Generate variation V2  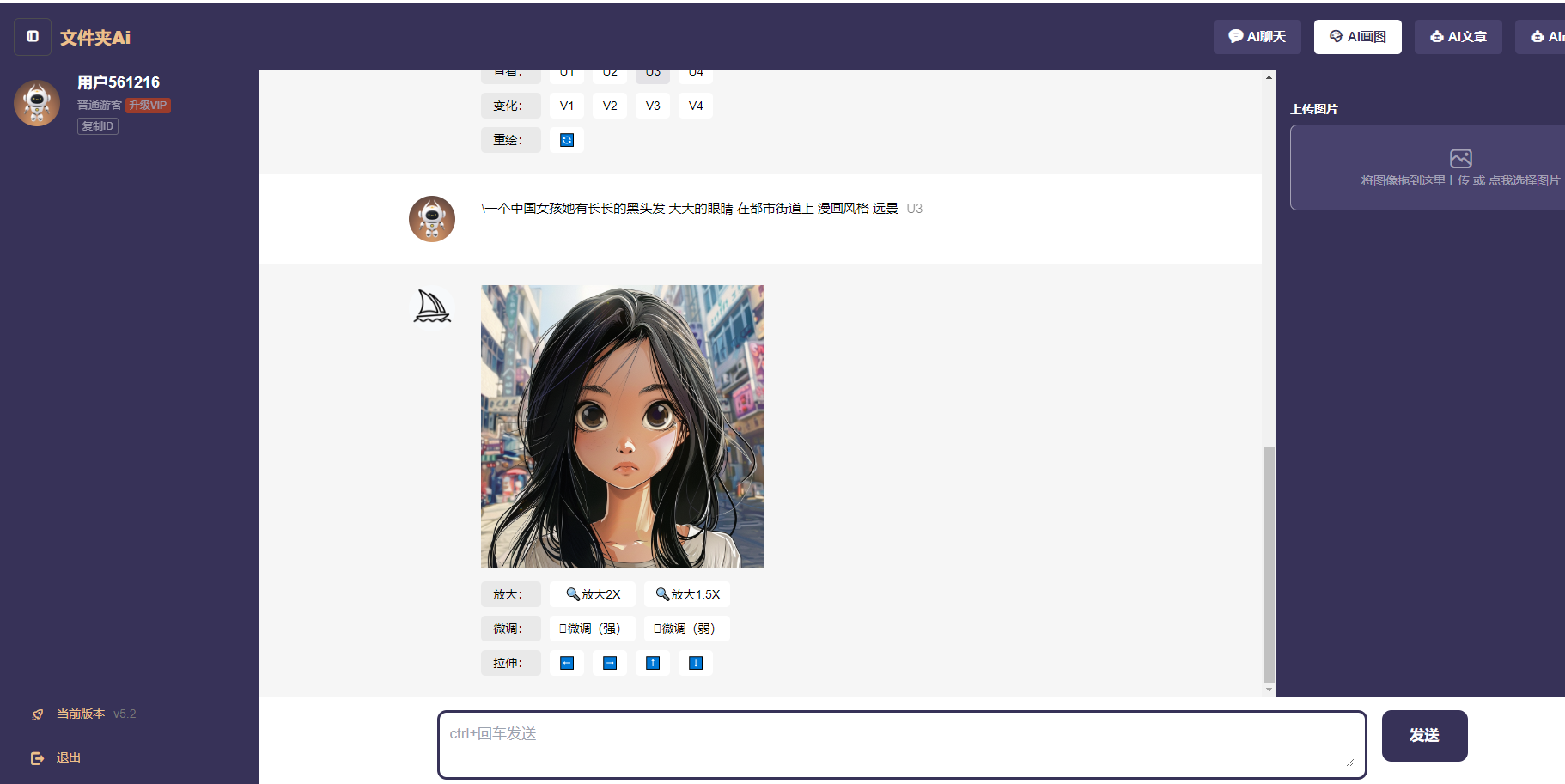coord(610,106)
